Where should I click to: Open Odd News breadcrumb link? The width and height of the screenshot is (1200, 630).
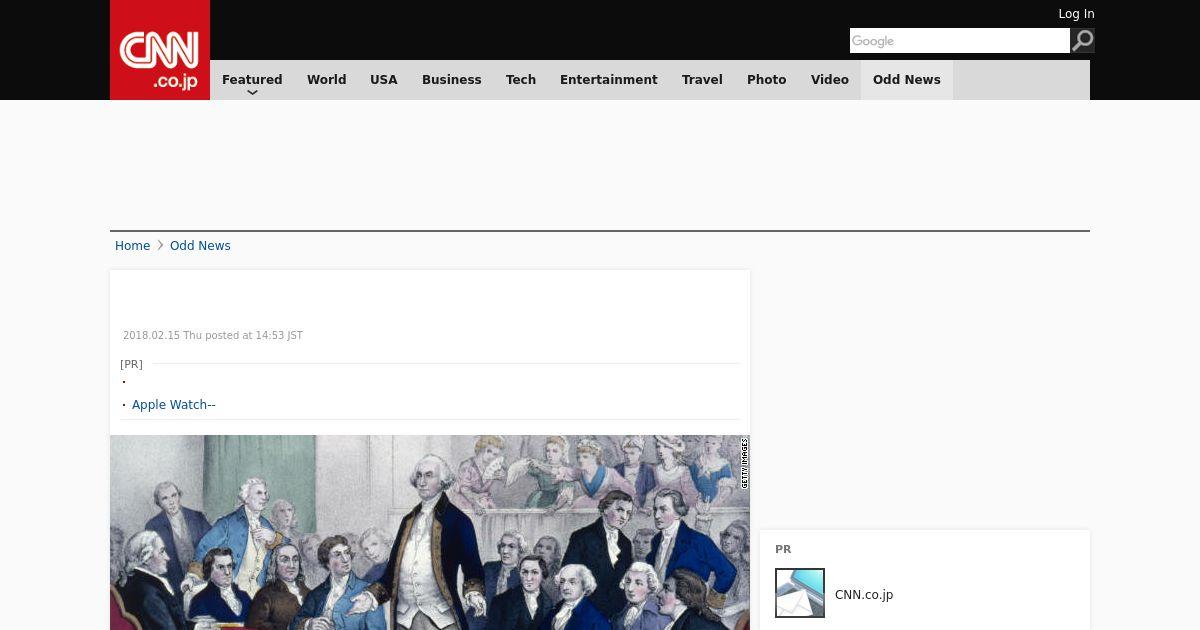200,246
